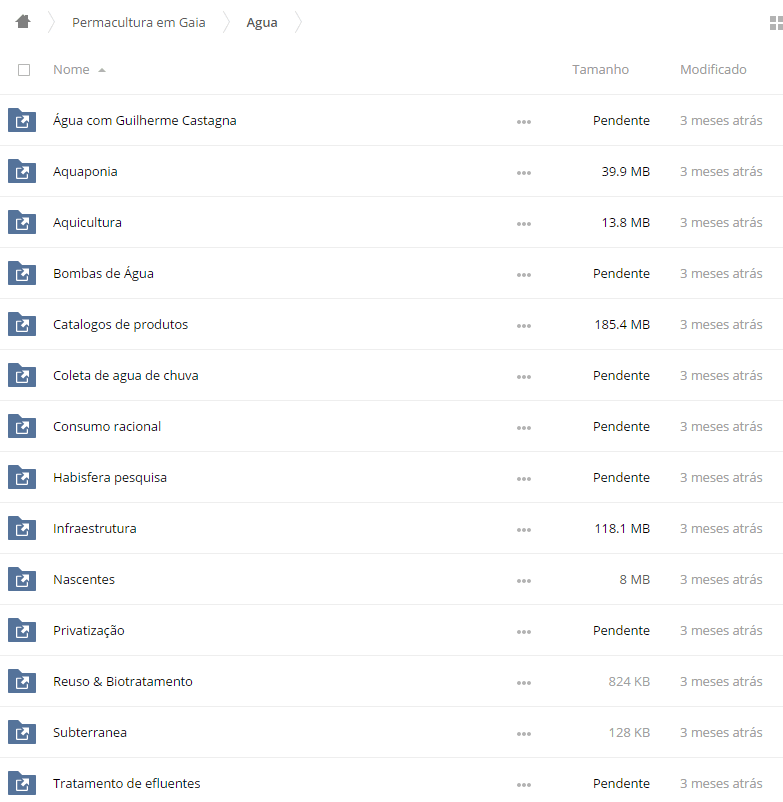
Task: Click shared folder icon for Nascentes
Action: [22, 579]
